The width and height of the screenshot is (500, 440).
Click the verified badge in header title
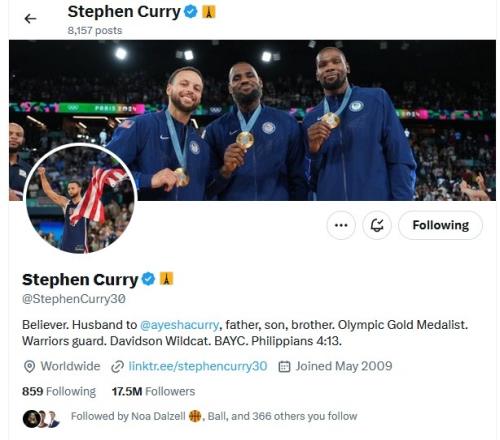[191, 12]
